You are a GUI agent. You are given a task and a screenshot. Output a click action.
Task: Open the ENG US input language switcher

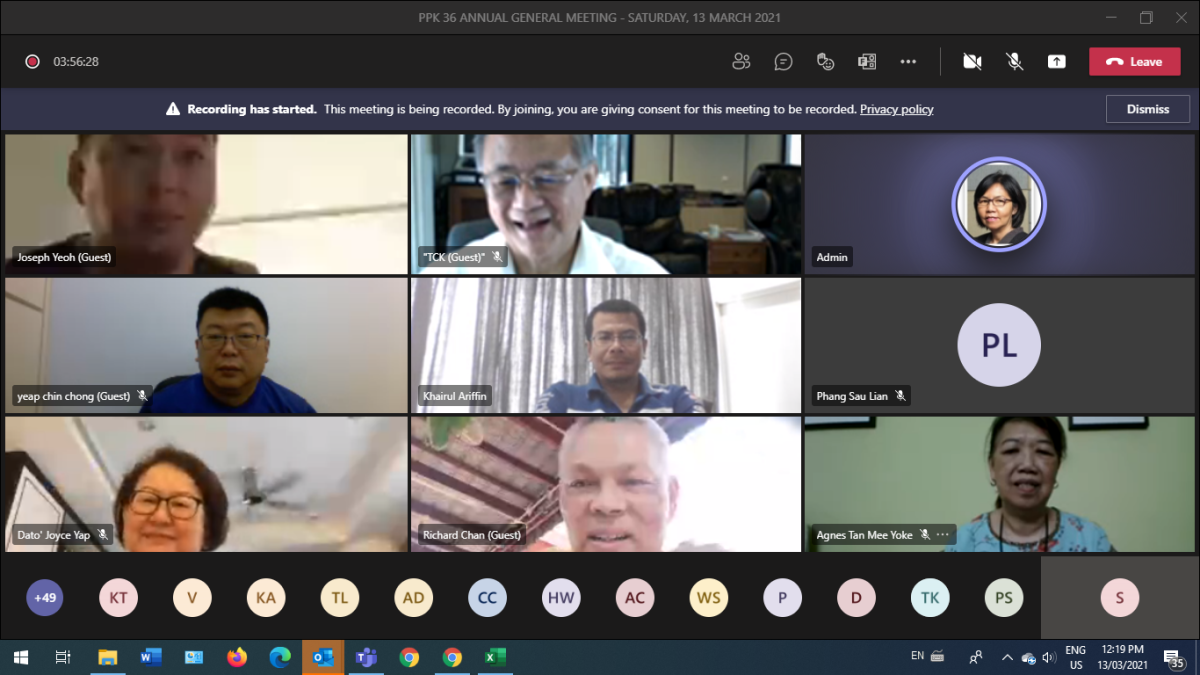1076,657
